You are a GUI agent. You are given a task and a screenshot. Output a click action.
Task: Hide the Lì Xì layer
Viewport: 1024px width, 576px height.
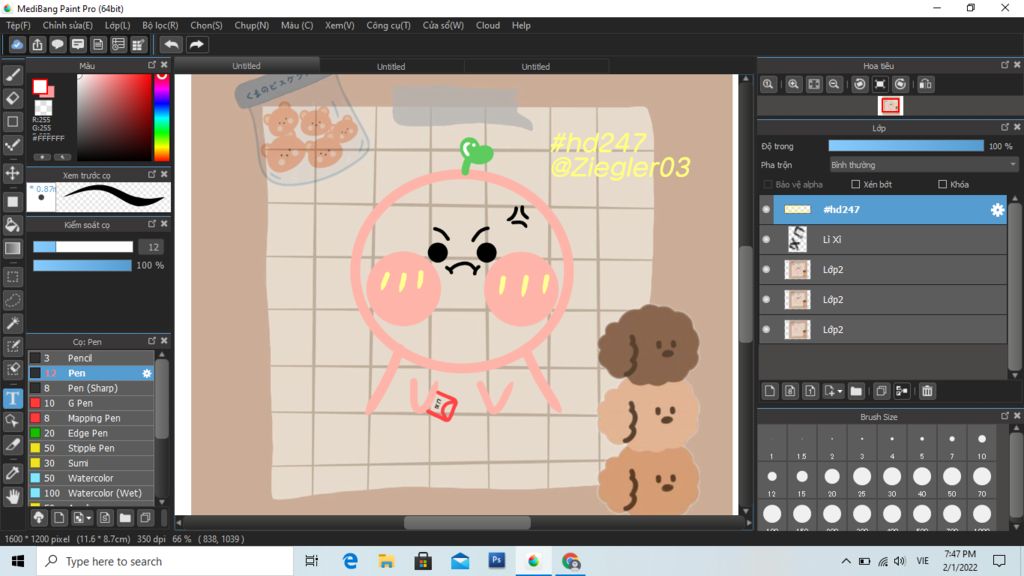[x=767, y=240]
